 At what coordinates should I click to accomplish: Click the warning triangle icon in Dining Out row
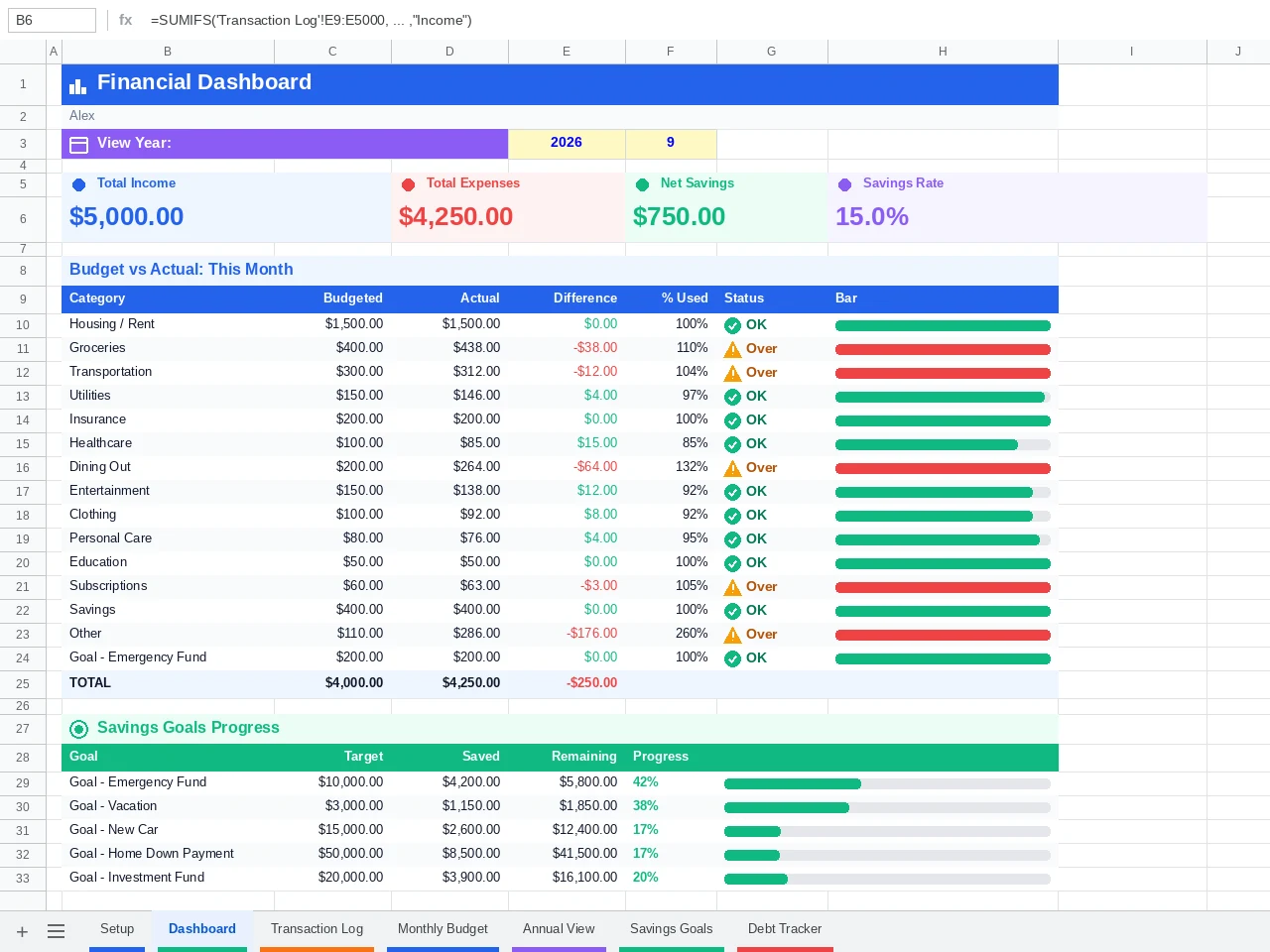click(732, 468)
